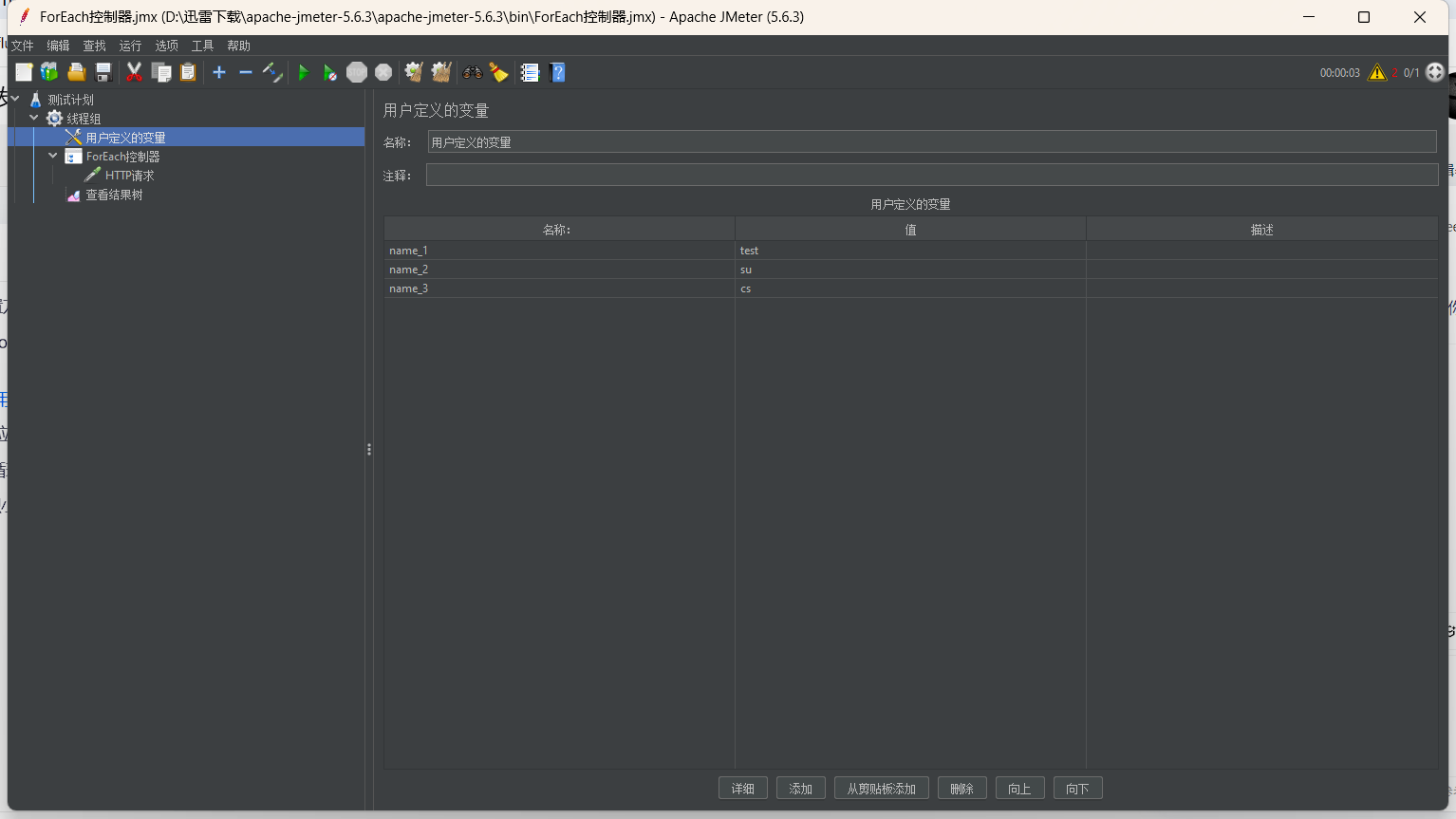Cut selection using scissors icon

click(x=134, y=72)
